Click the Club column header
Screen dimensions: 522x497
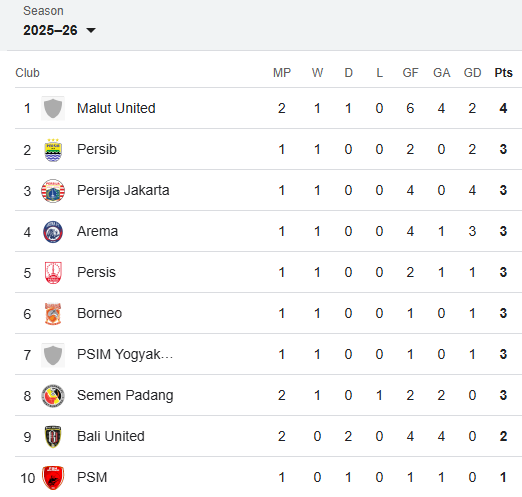(x=27, y=73)
